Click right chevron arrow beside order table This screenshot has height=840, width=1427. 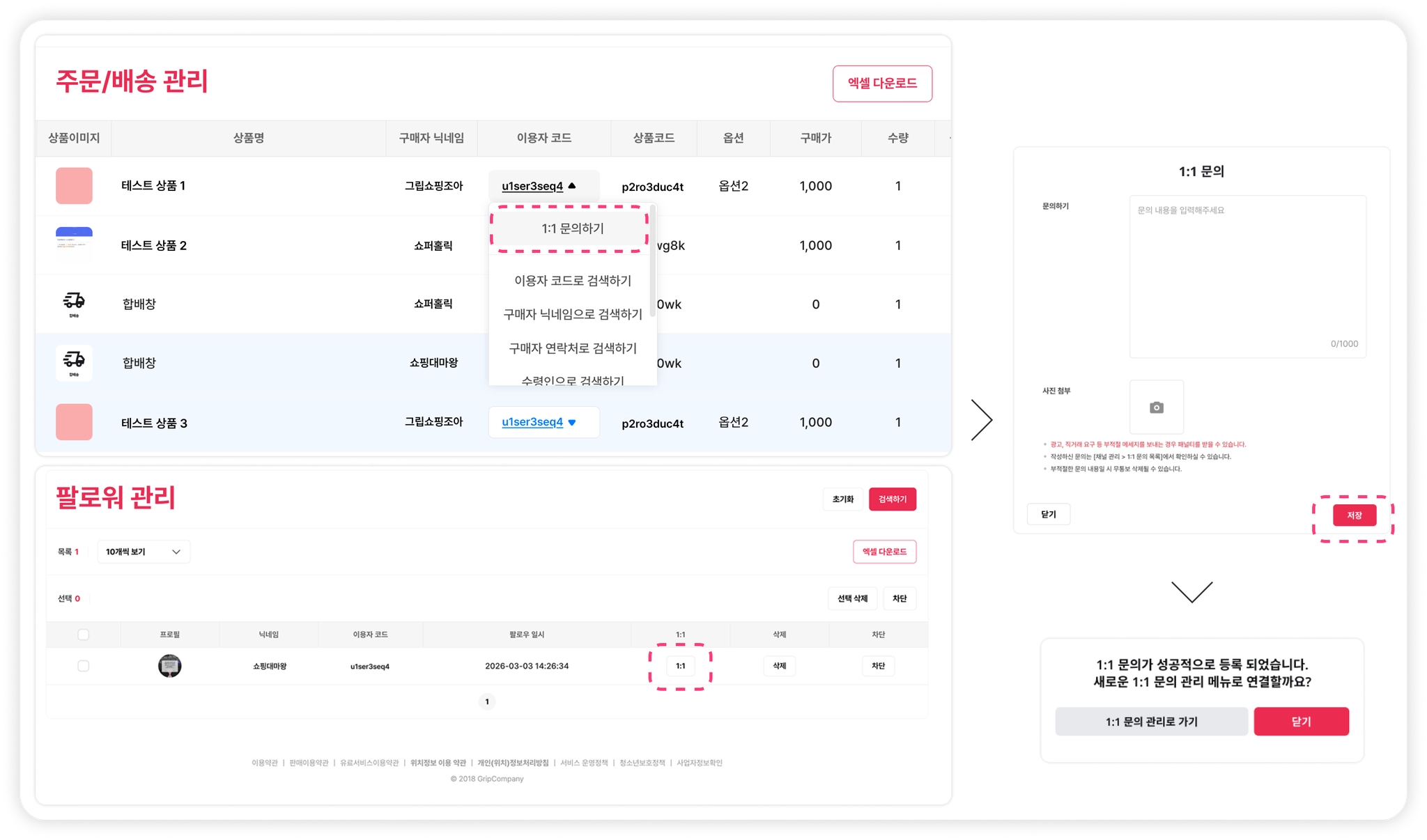coord(981,420)
